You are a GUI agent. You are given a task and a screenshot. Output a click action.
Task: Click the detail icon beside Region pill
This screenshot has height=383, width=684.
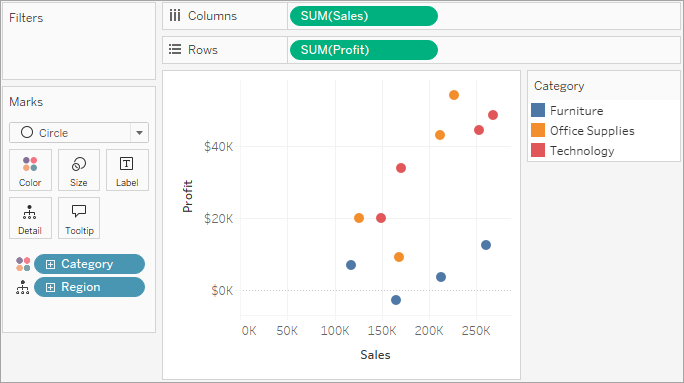(23, 287)
